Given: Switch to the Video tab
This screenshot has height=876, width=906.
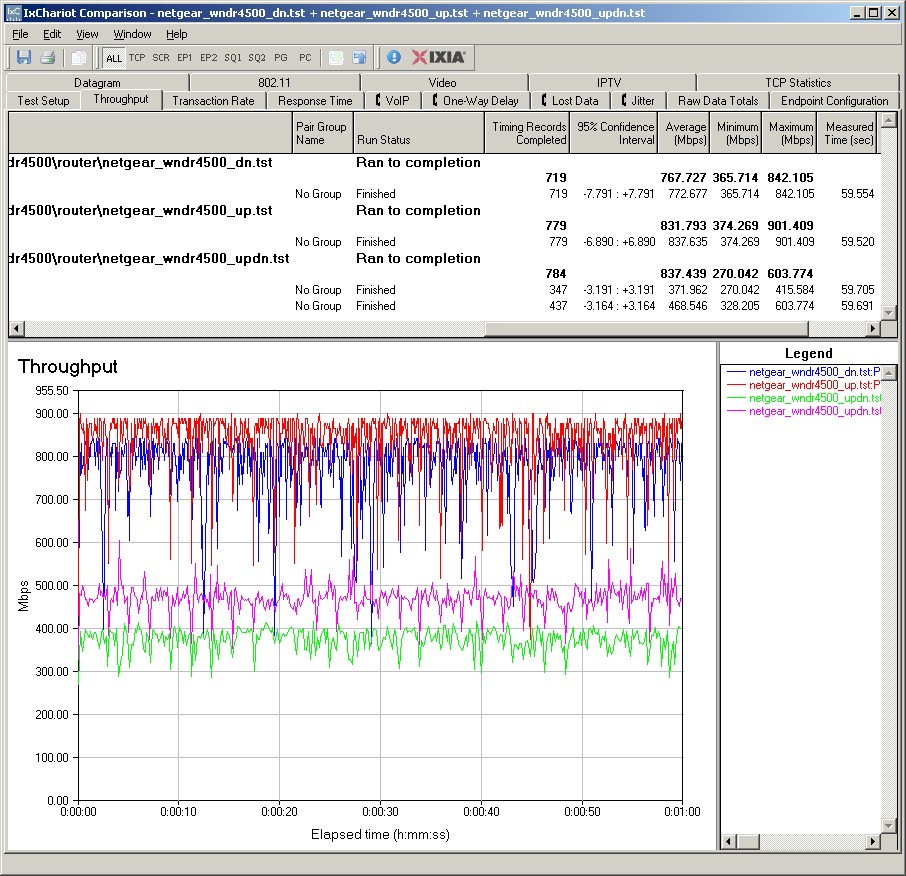Looking at the screenshot, I should [x=443, y=83].
